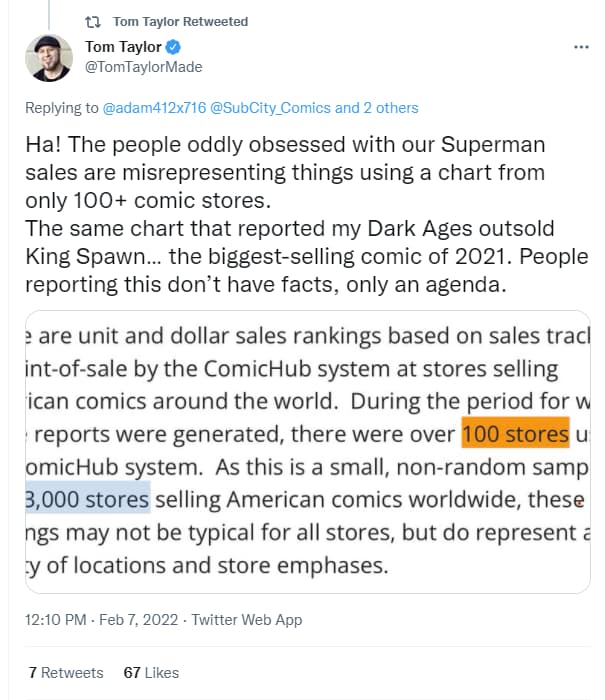The height and width of the screenshot is (700, 605).
Task: Open the @SubCity_Comics mention
Action: pyautogui.click(x=270, y=108)
